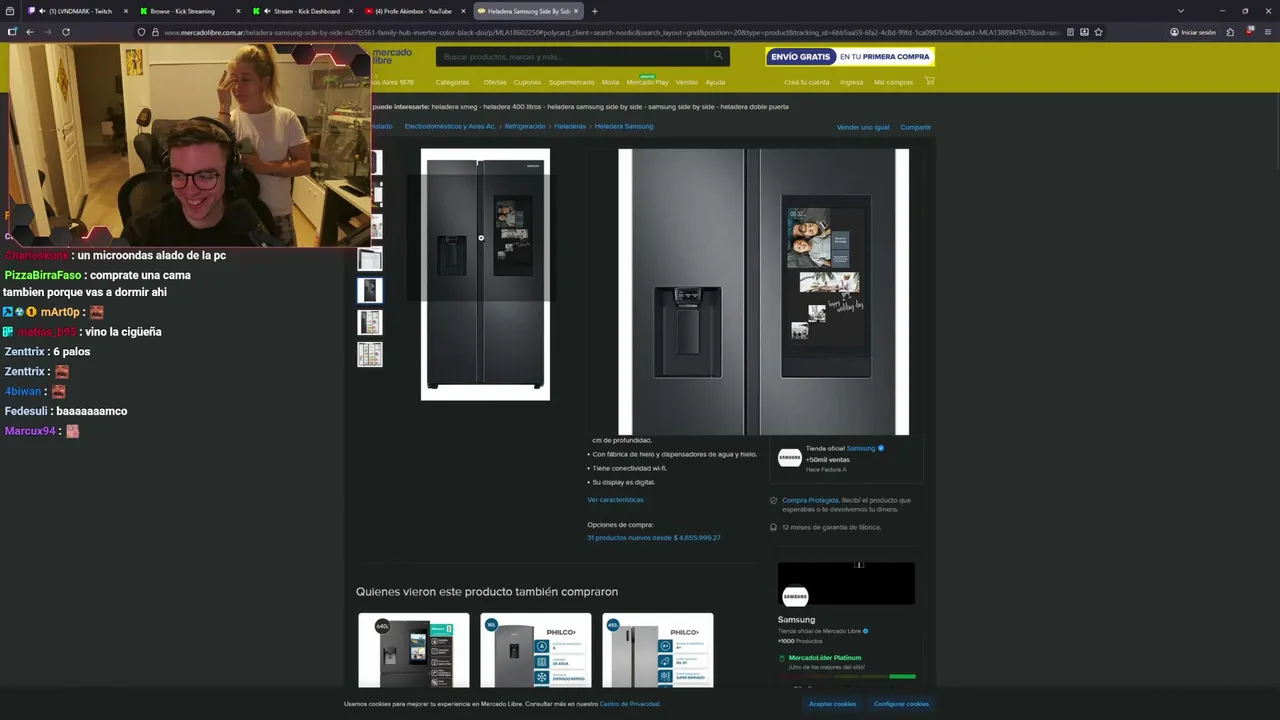Open the Categorías dropdown menu

[x=454, y=82]
